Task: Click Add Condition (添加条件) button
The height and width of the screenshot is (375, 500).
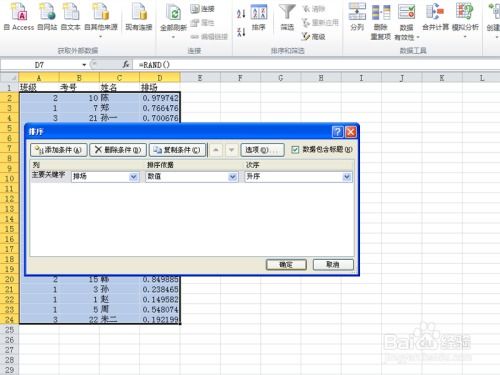Action: 59,150
